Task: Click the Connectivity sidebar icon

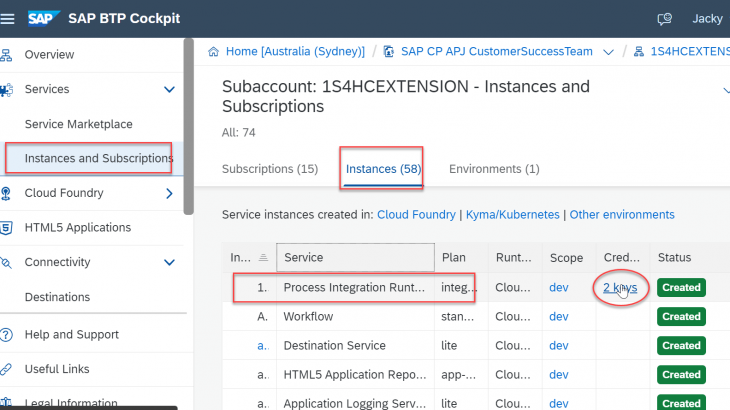Action: pyautogui.click(x=6, y=262)
